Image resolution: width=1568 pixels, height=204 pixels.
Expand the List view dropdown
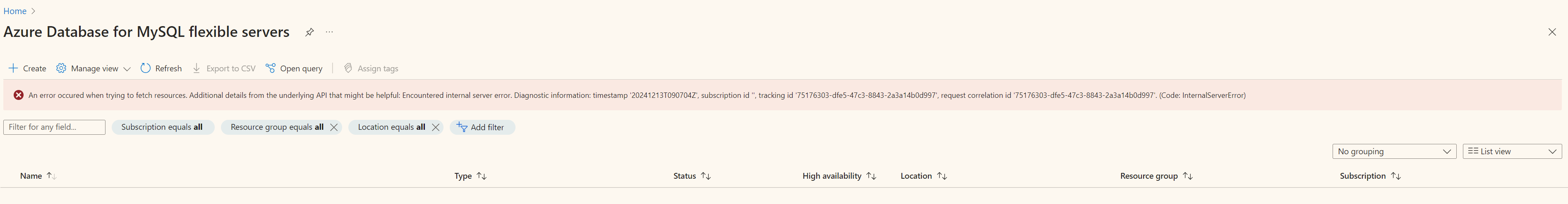(1512, 151)
